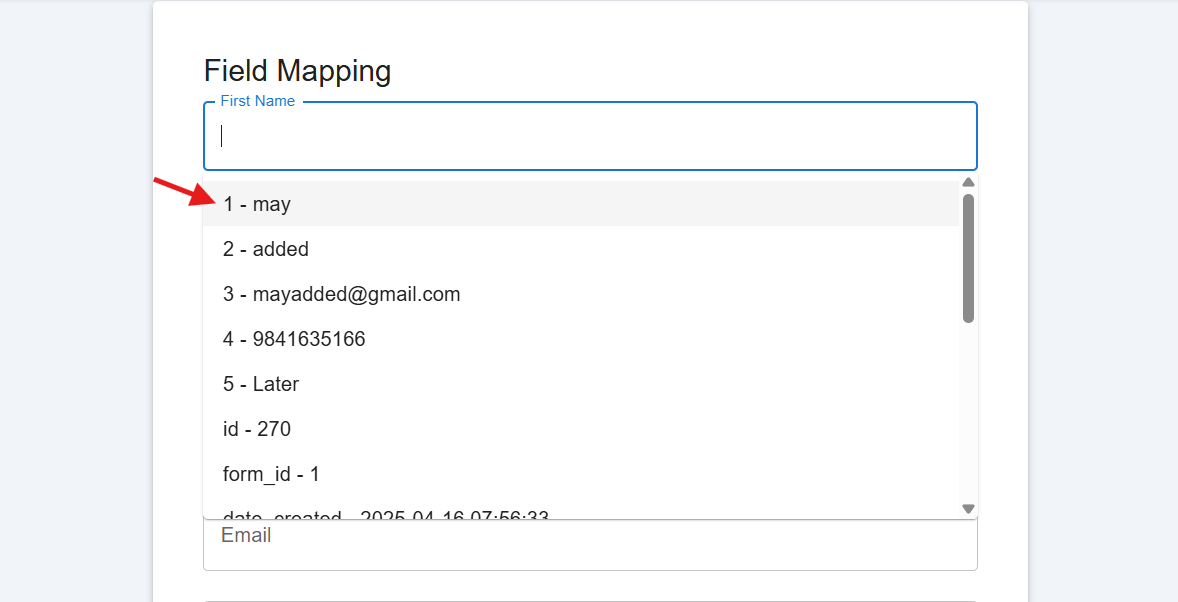1178x602 pixels.
Task: Choose "2 - added" from the list
Action: click(581, 249)
